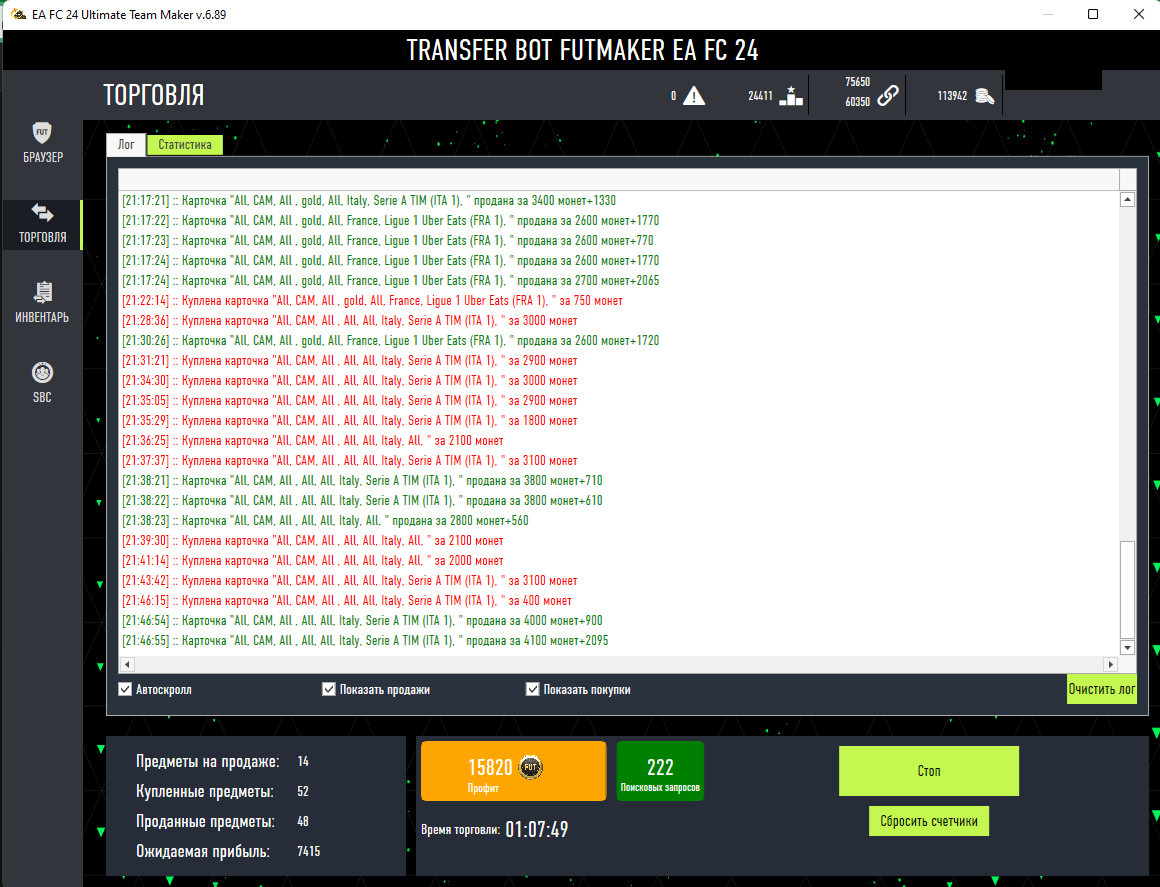Viewport: 1160px width, 887px height.
Task: Select the log line at 21:22:14
Action: tap(372, 300)
